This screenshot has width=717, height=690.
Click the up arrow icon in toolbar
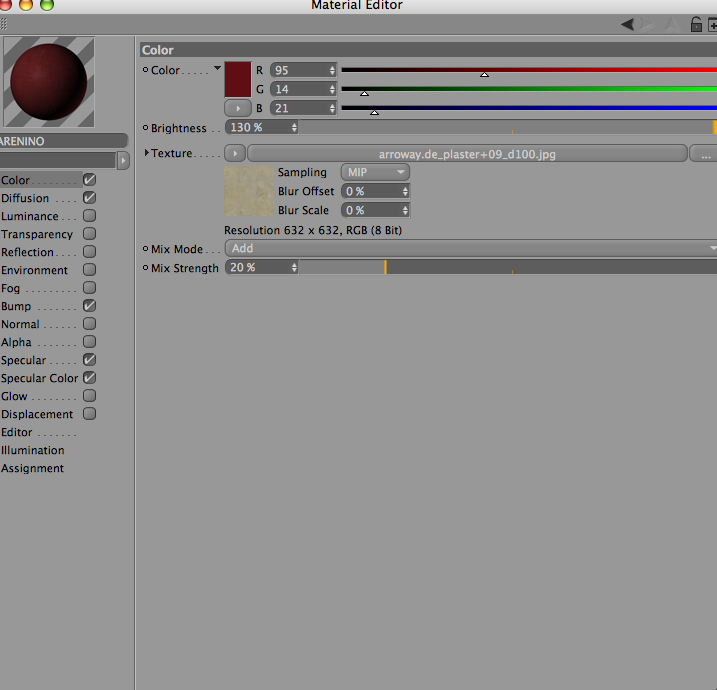coord(672,24)
